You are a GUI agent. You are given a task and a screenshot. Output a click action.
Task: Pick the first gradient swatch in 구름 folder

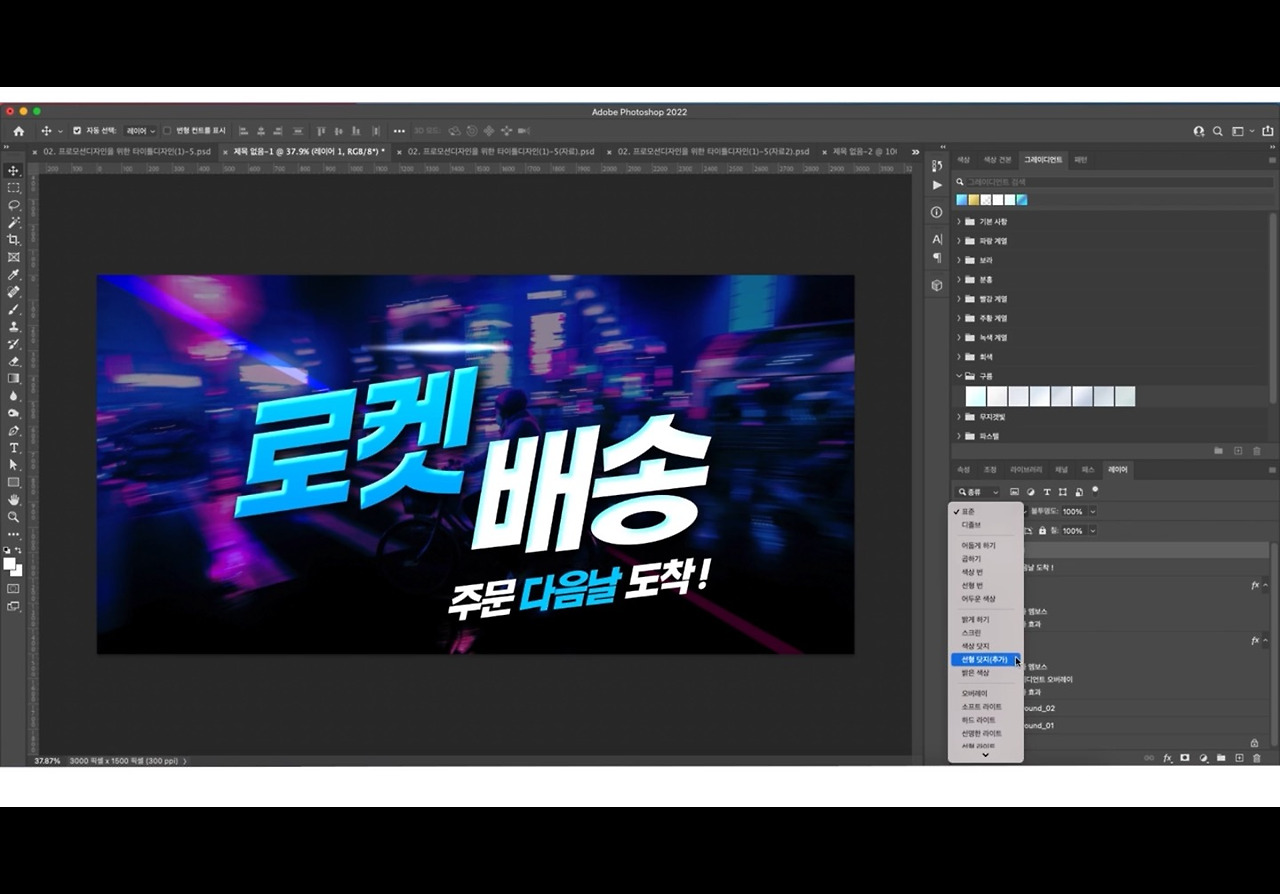[x=975, y=396]
